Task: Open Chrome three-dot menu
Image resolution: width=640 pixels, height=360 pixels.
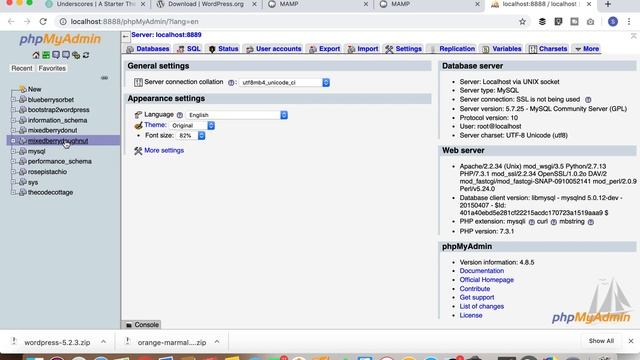Action: pos(629,22)
